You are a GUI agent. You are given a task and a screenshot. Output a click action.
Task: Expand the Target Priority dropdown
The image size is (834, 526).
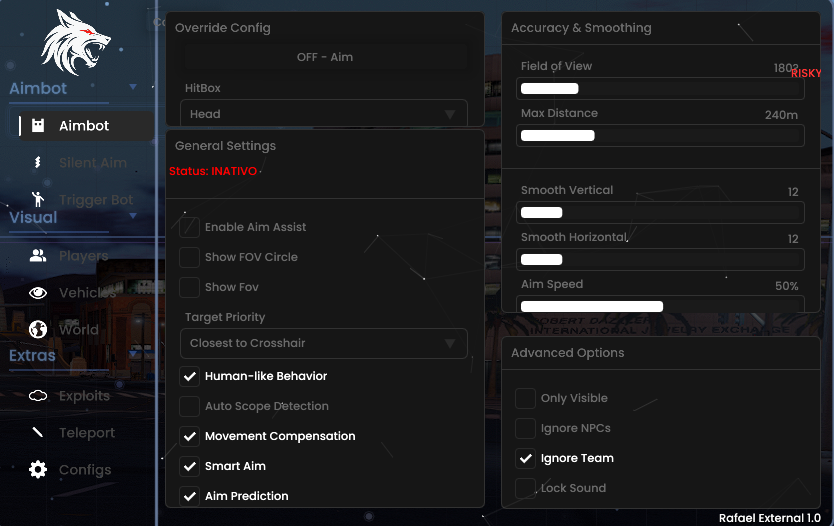[323, 343]
